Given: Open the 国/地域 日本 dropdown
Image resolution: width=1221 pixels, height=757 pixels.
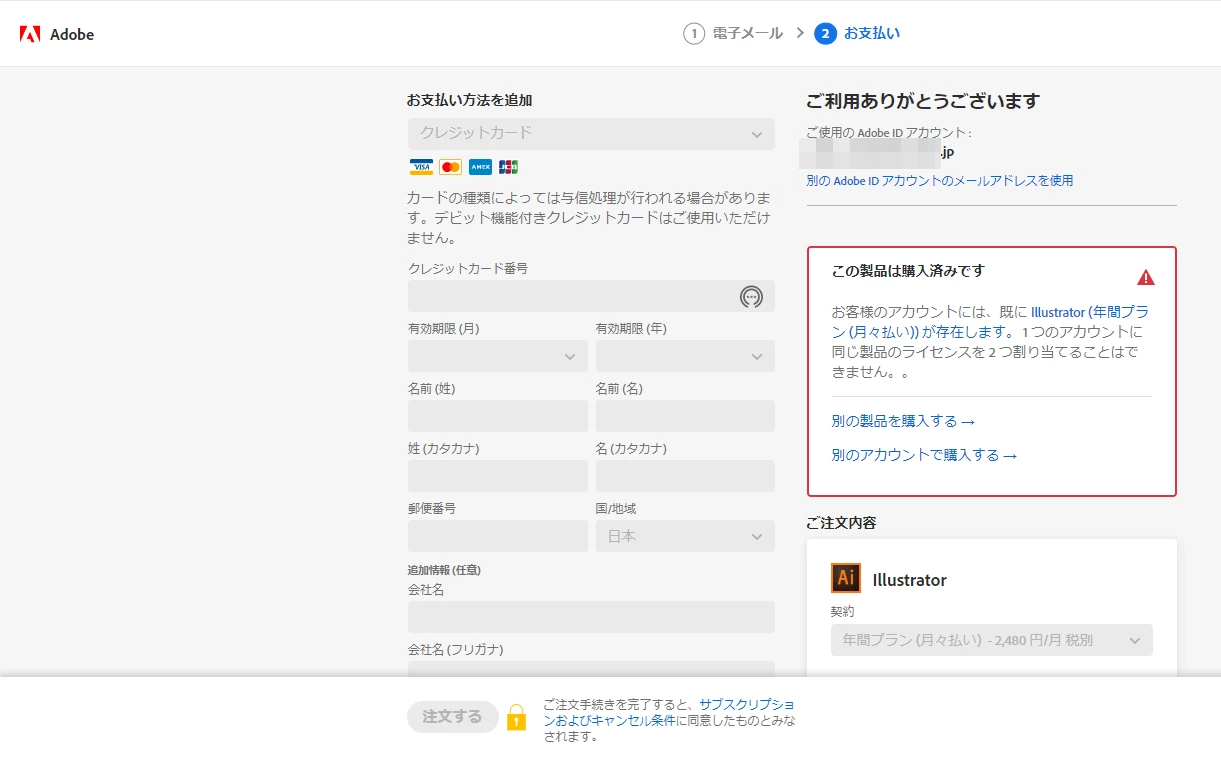Looking at the screenshot, I should point(685,536).
